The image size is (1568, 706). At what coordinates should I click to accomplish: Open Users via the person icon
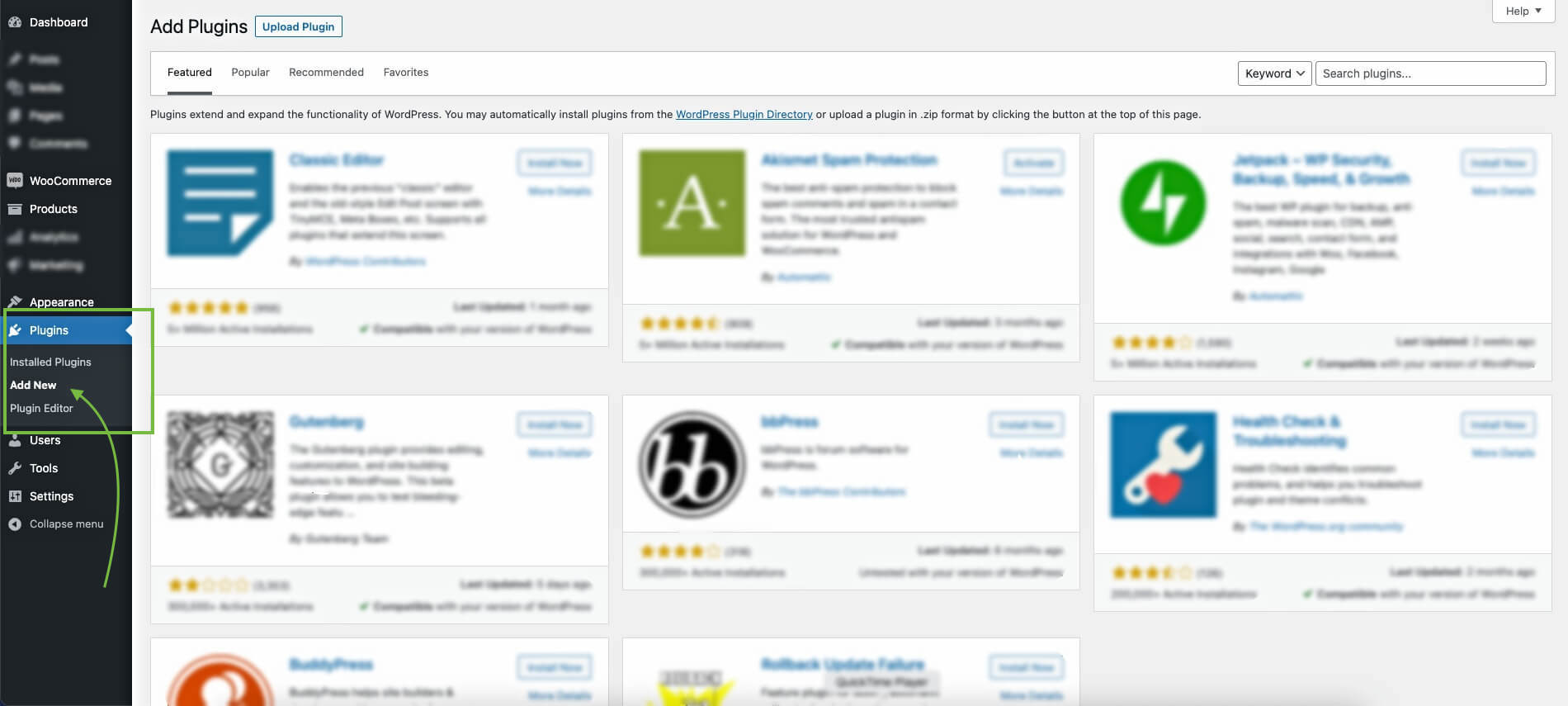click(x=15, y=440)
